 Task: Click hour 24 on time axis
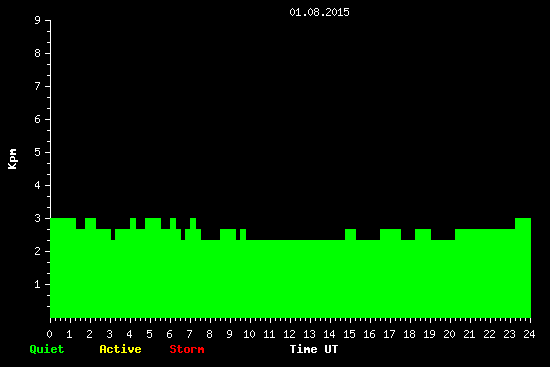[529, 334]
